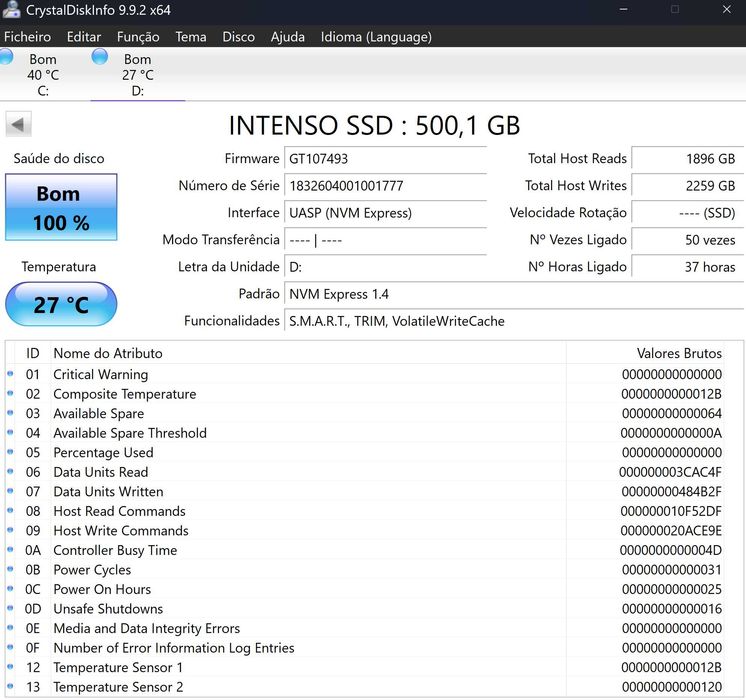746x700 pixels.
Task: Select the Critical Warning attribute name
Action: click(x=100, y=375)
